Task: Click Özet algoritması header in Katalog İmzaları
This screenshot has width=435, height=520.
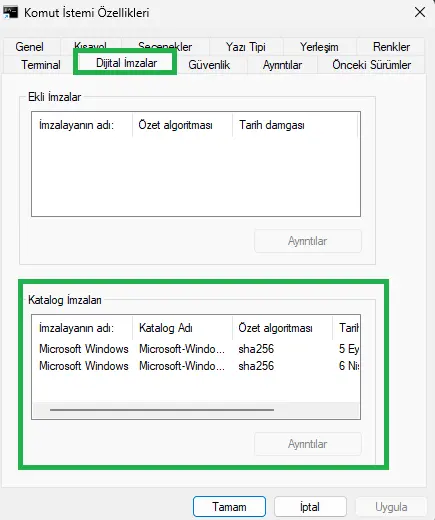Action: [282, 328]
